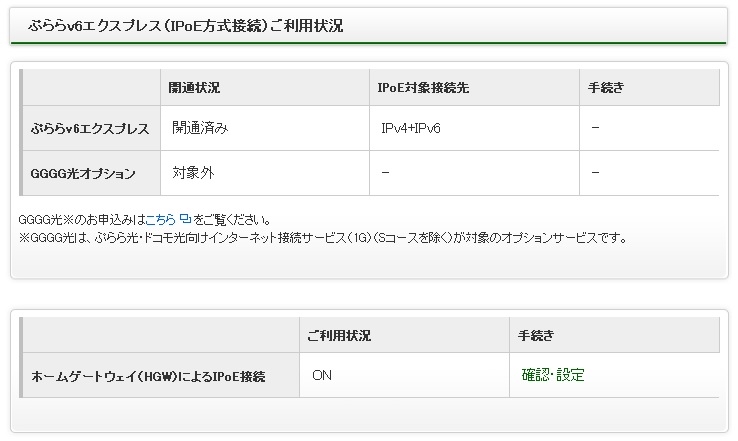The width and height of the screenshot is (738, 441).
Task: Open the 確認・設定 link
Action: [553, 375]
